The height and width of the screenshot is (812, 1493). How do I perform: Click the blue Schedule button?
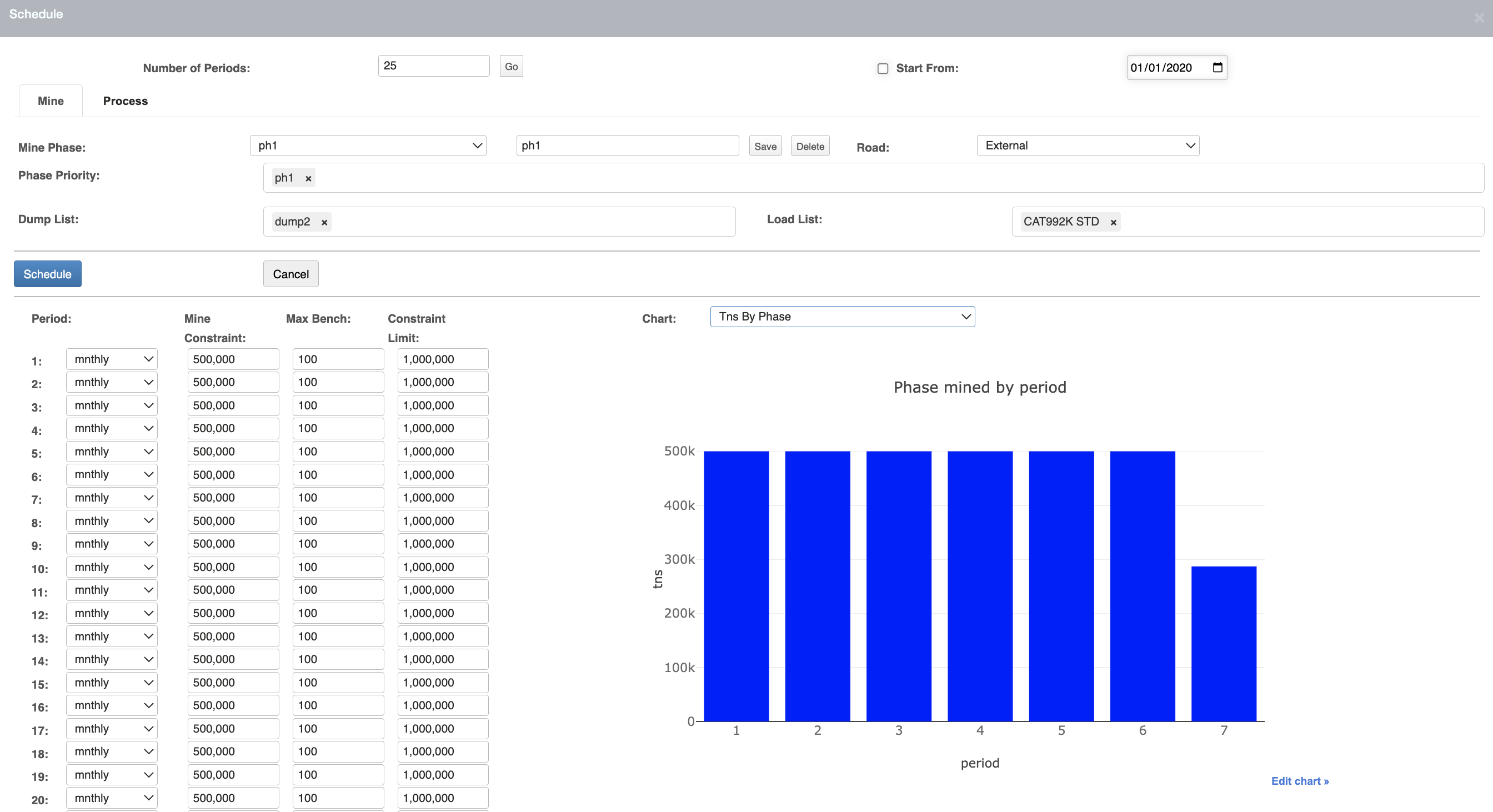pyautogui.click(x=48, y=274)
